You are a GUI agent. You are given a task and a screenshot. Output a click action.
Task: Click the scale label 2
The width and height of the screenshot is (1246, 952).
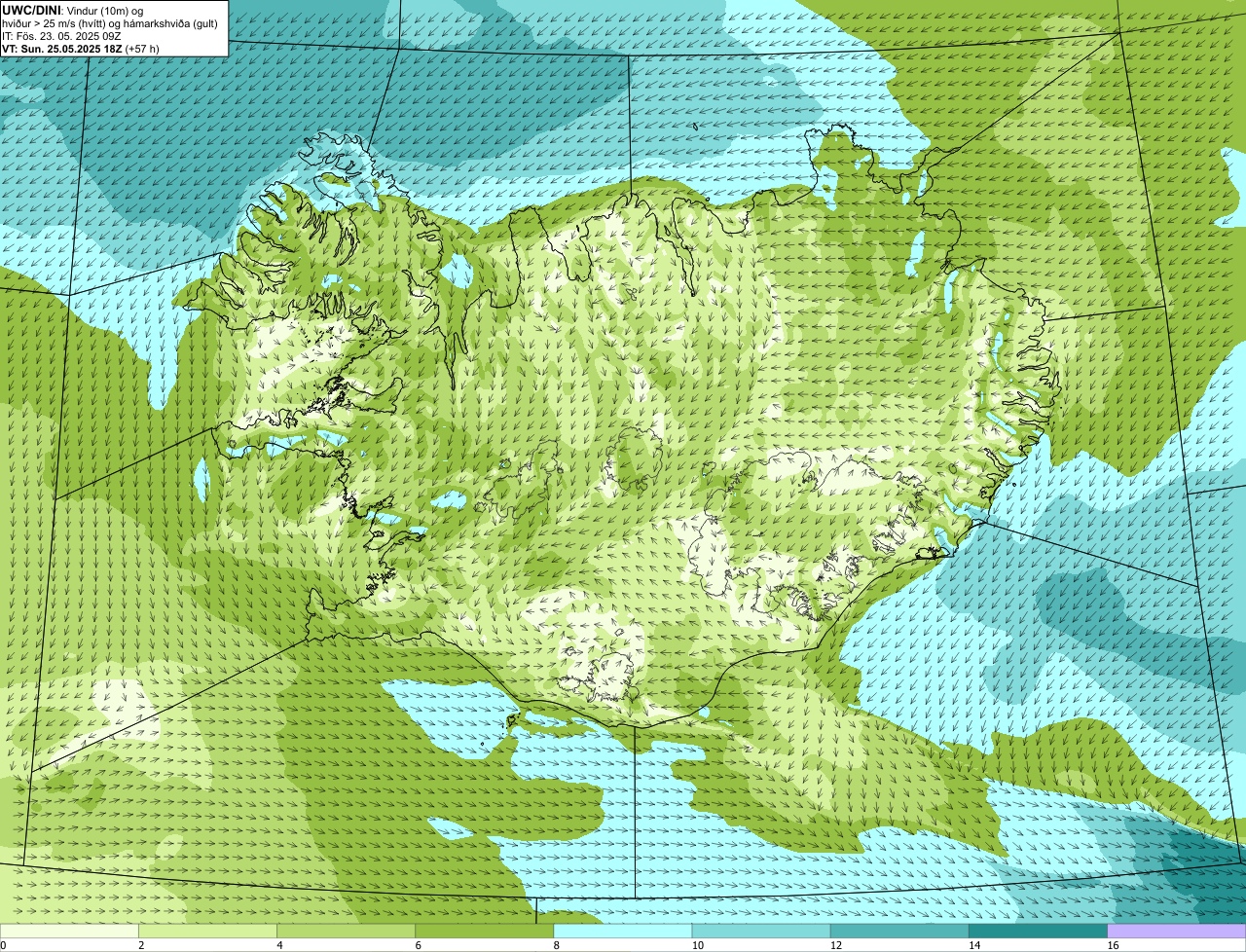141,945
